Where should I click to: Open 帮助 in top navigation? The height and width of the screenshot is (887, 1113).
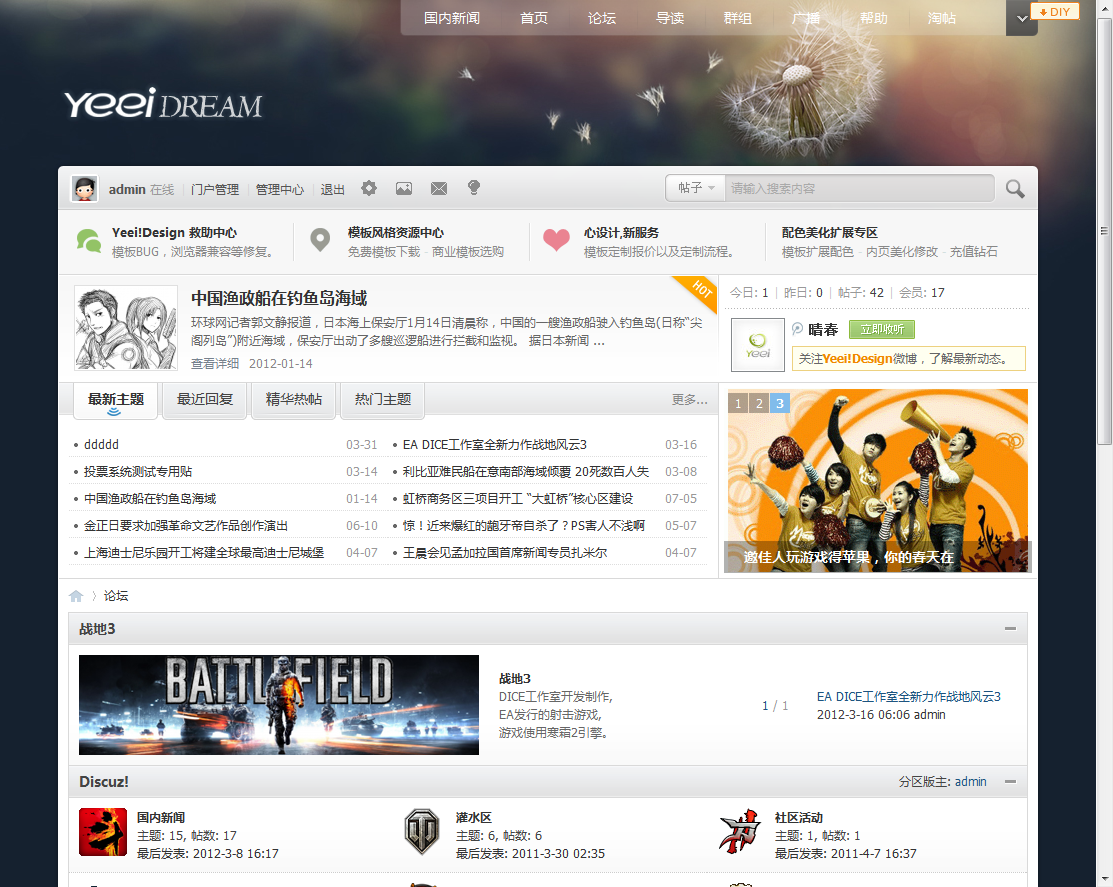[874, 18]
